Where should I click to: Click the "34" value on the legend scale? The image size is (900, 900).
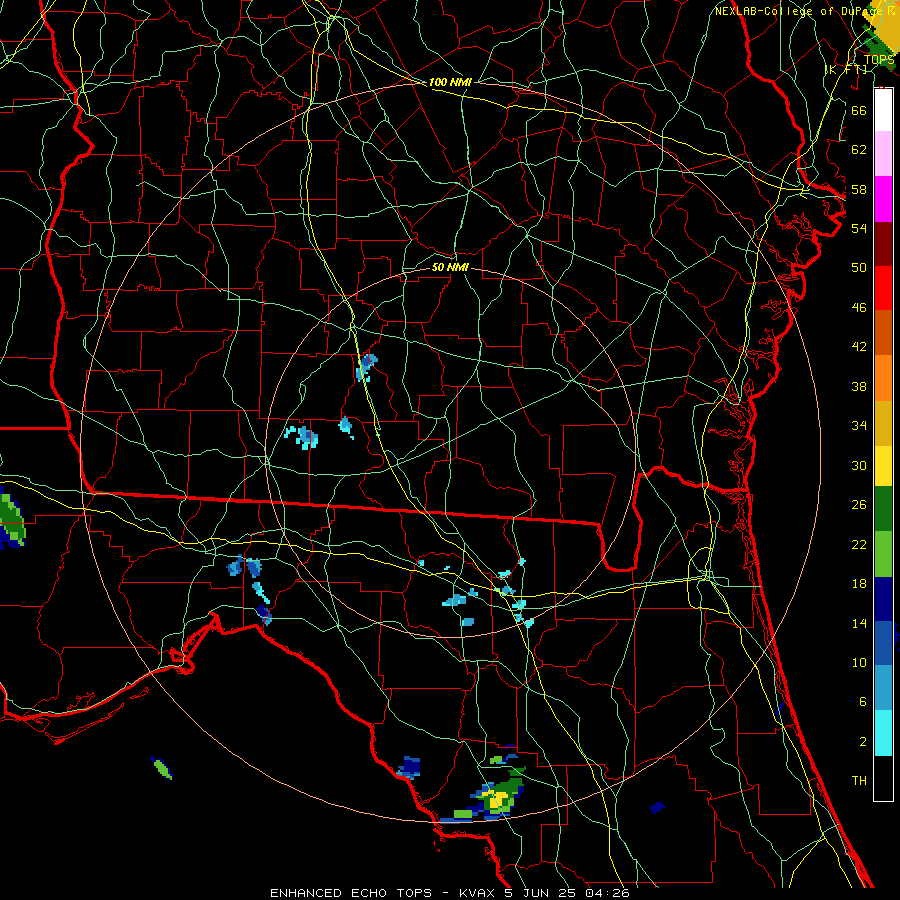pos(859,426)
